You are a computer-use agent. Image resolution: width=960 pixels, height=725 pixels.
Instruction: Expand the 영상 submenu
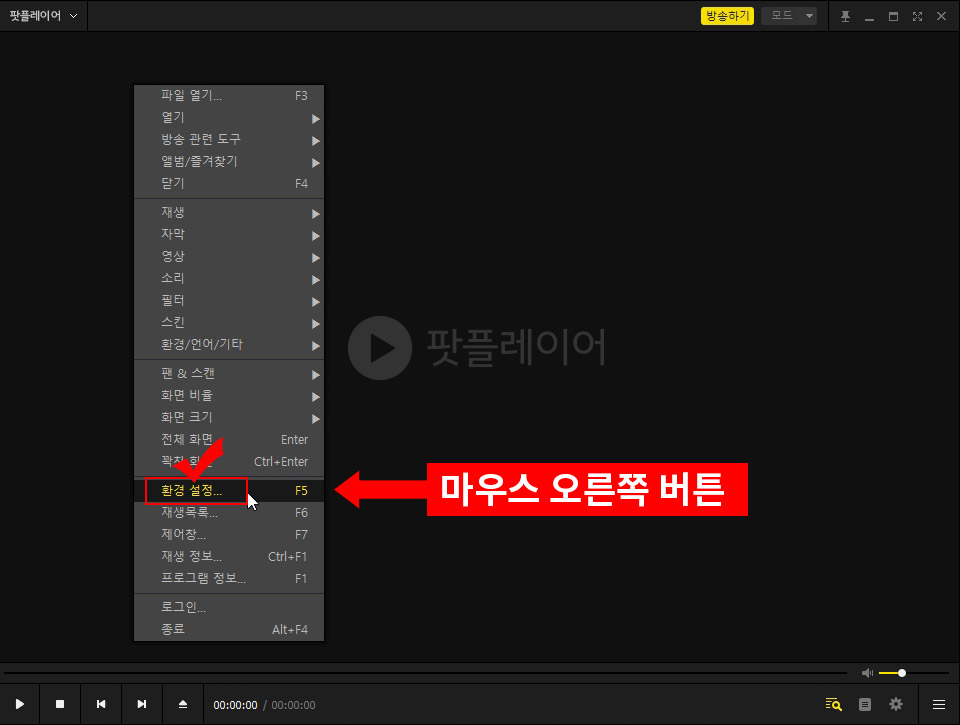229,257
